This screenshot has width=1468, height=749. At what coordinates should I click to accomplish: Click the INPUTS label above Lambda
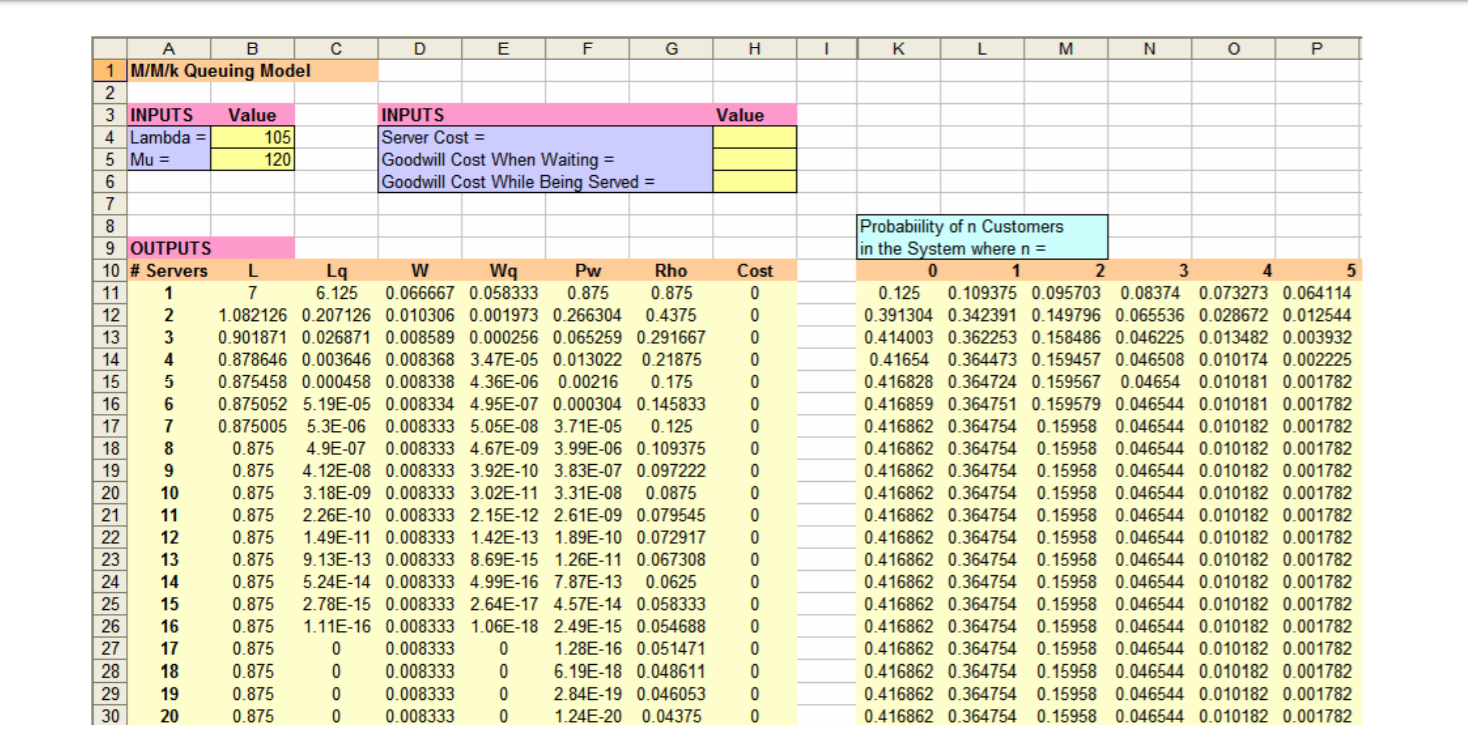pos(169,115)
